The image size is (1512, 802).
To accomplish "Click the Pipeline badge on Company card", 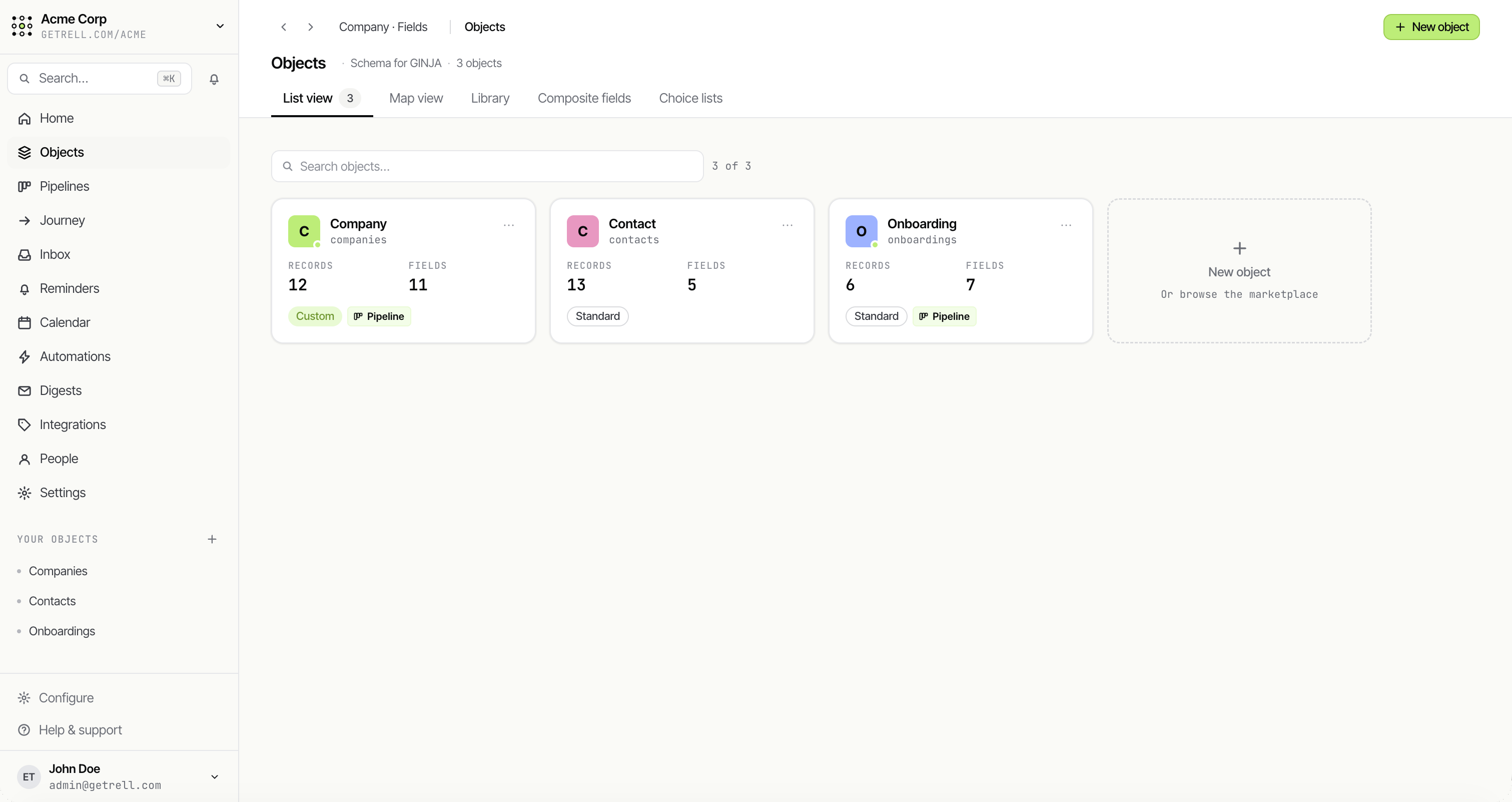I will 379,316.
